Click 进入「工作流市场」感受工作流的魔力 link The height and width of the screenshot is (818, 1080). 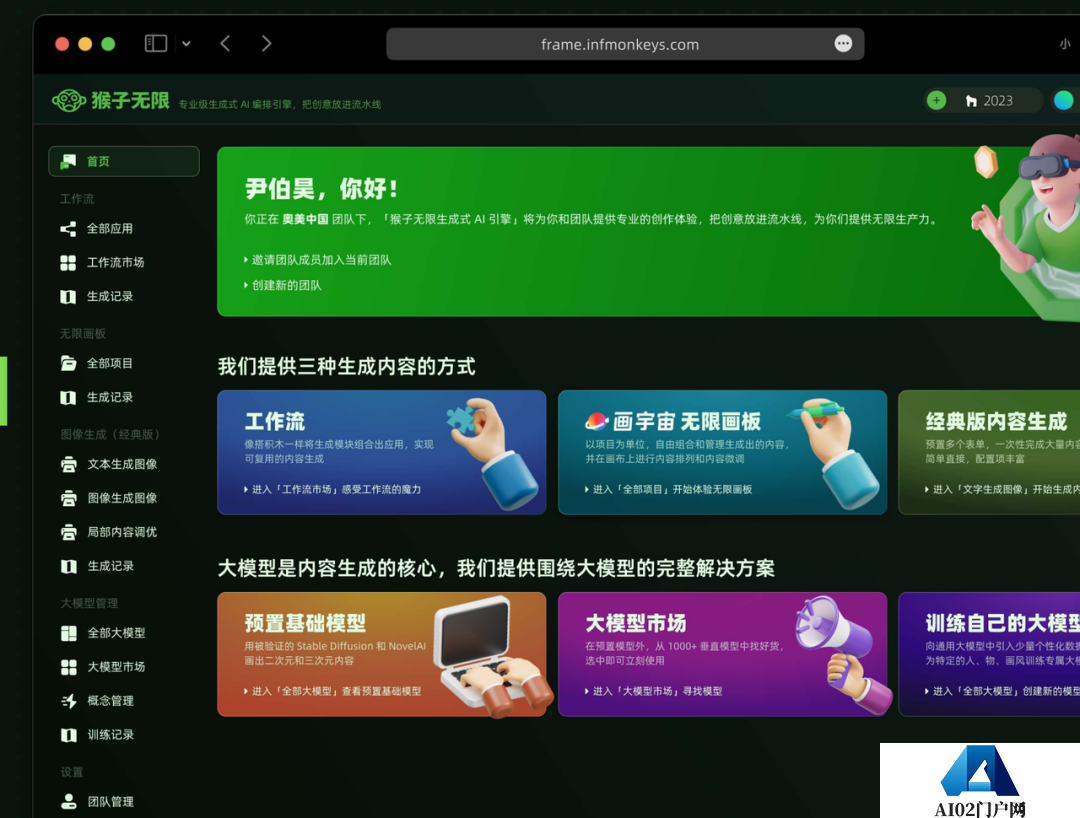click(x=332, y=489)
